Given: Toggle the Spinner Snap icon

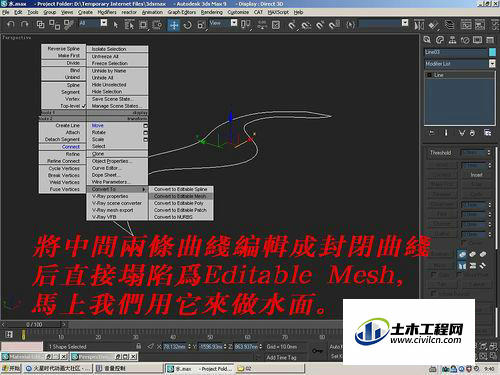Looking at the screenshot, I should [334, 25].
